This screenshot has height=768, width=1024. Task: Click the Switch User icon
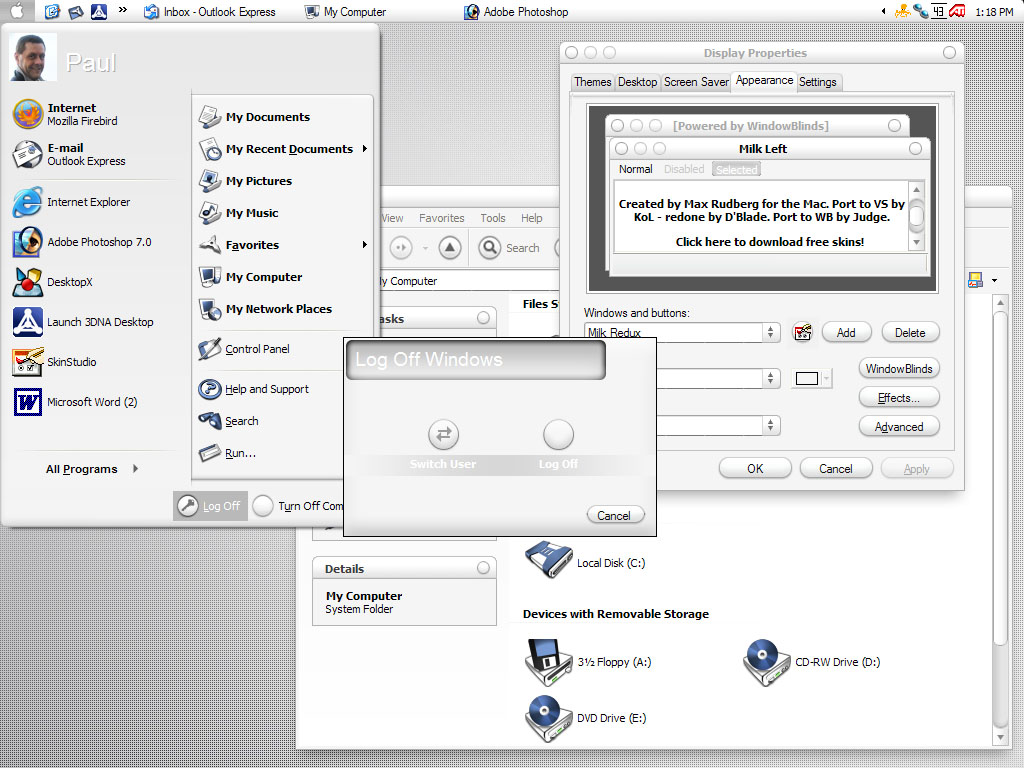443,434
